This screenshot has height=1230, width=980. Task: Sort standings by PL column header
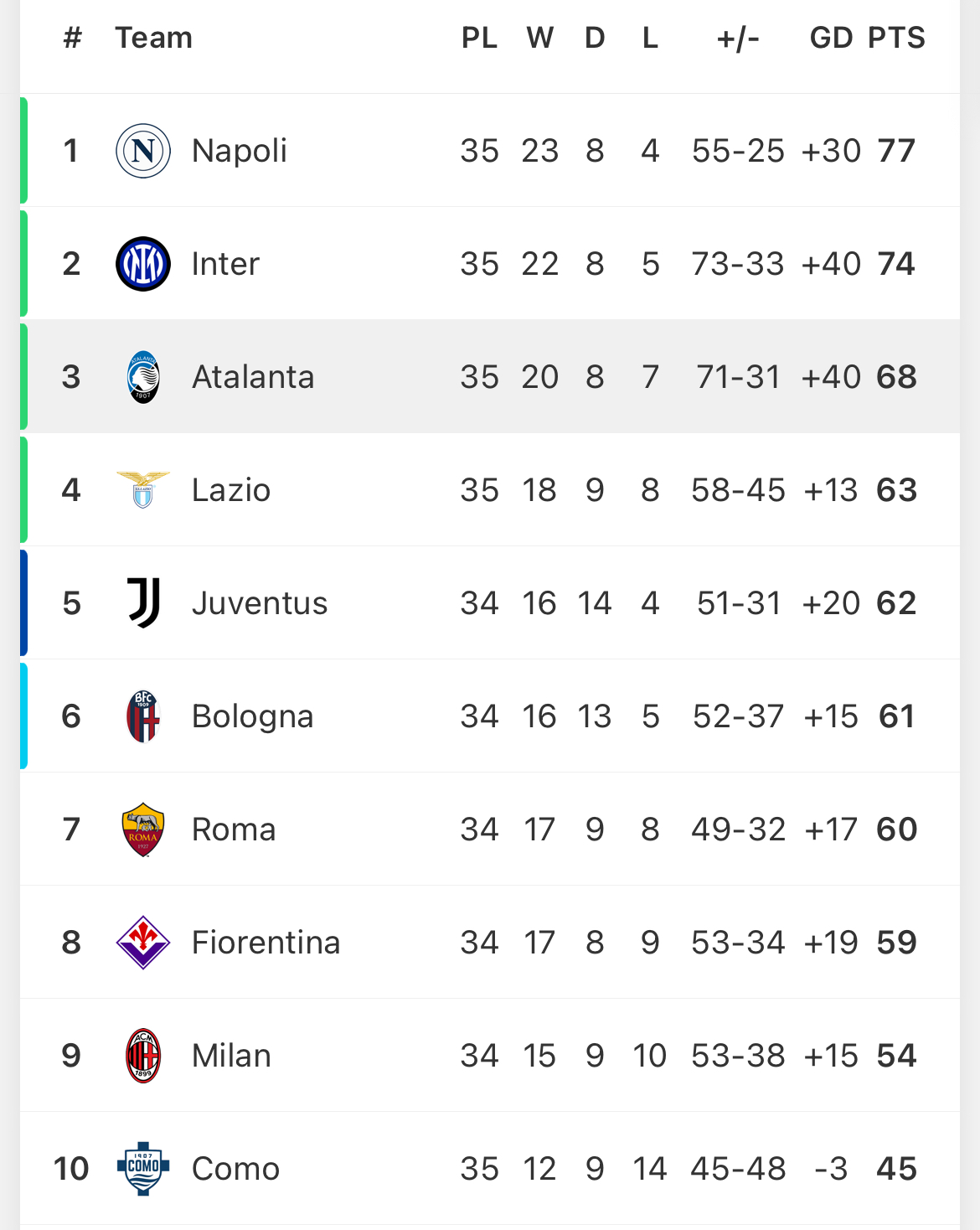pos(480,38)
